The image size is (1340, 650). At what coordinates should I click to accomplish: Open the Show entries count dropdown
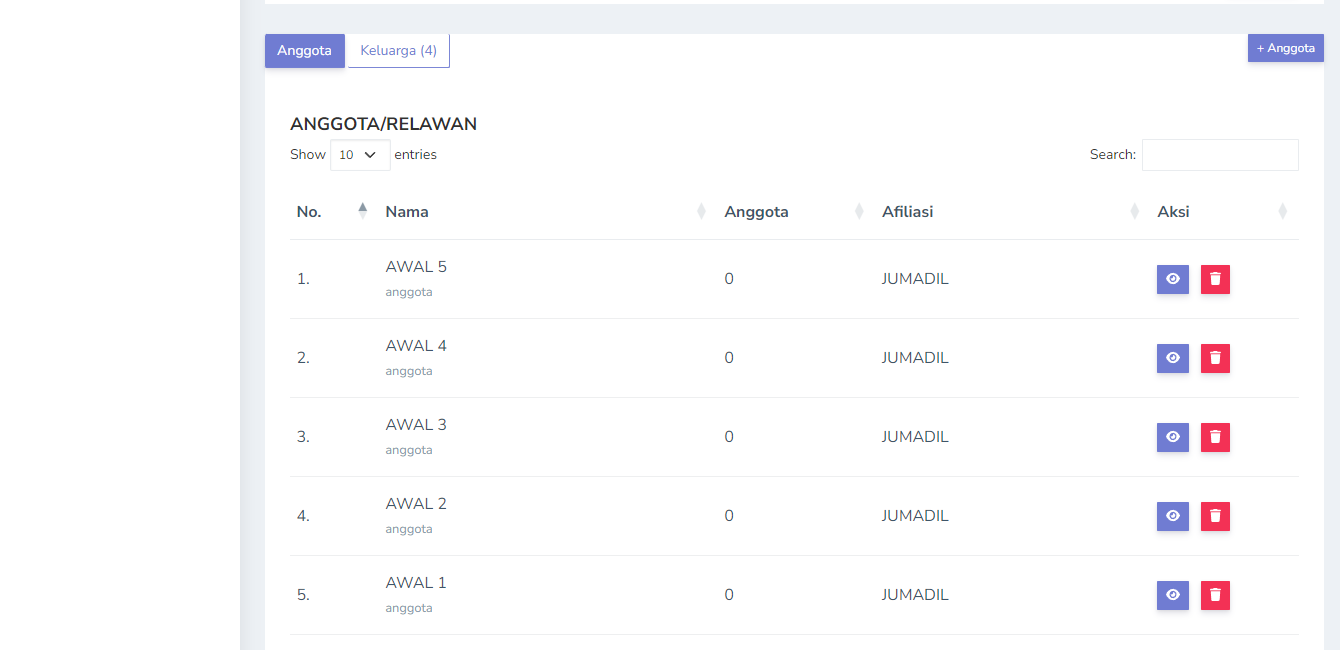pos(360,155)
